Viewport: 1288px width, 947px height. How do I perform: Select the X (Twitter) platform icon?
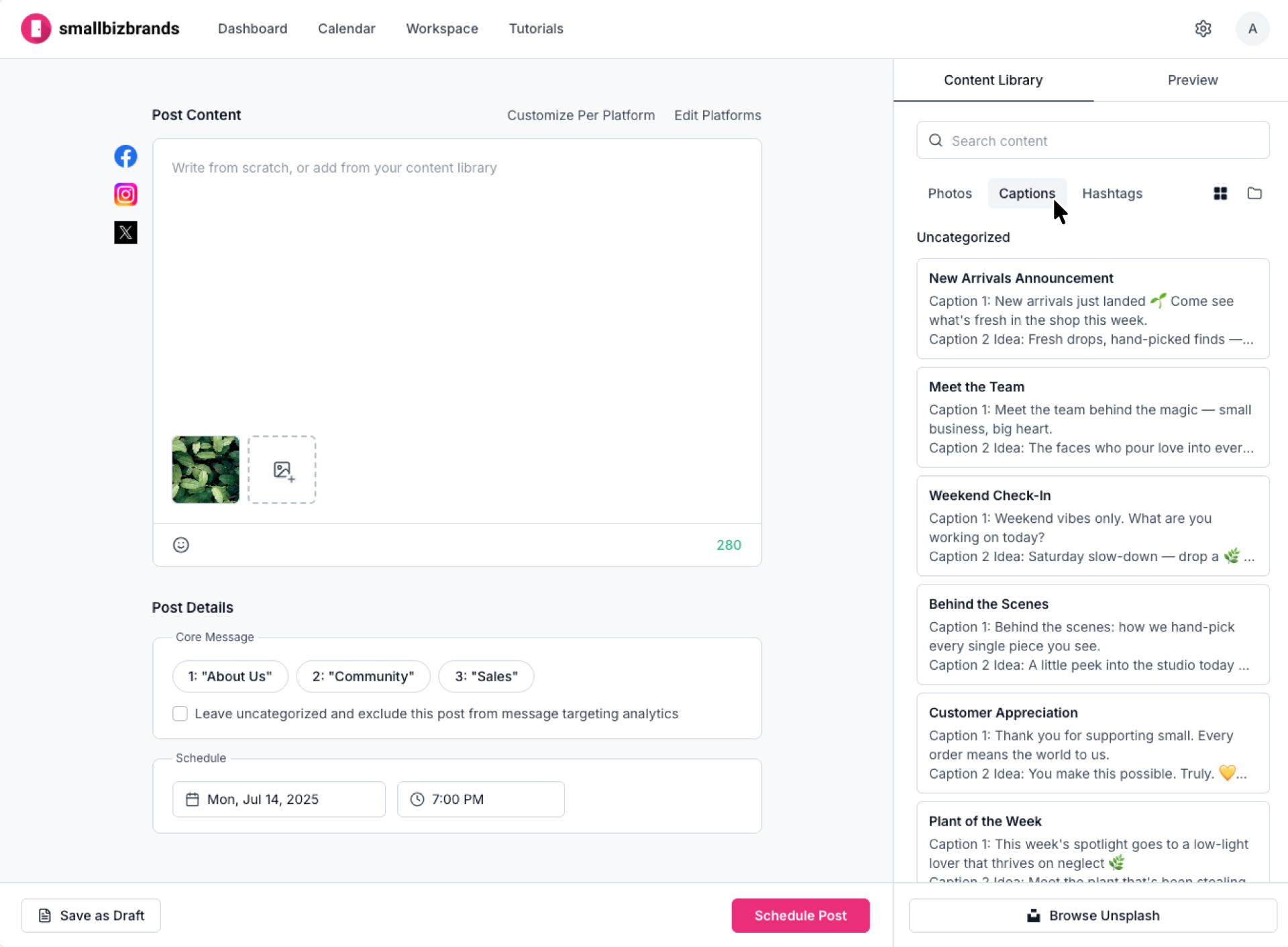coord(125,232)
